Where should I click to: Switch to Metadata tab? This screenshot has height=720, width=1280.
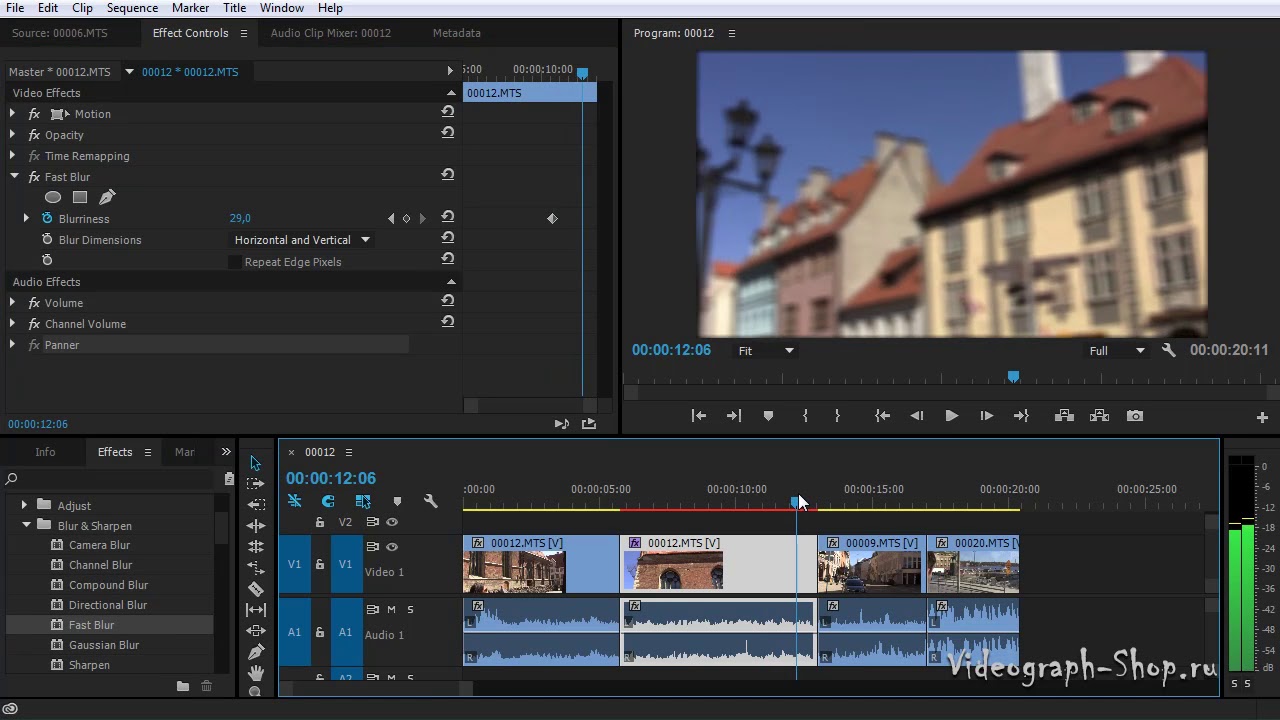click(457, 33)
